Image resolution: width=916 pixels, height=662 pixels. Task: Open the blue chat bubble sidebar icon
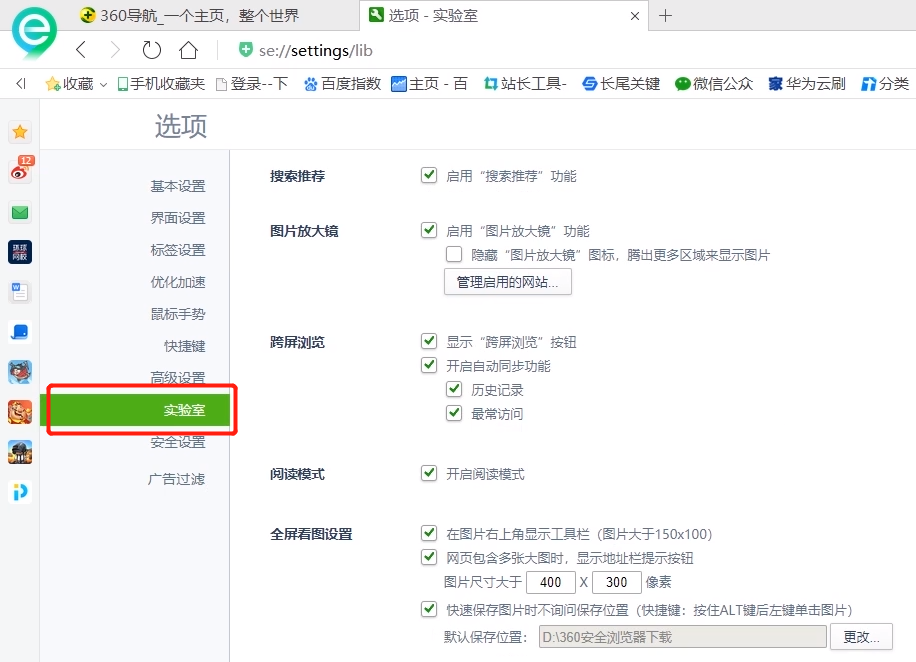coord(20,331)
